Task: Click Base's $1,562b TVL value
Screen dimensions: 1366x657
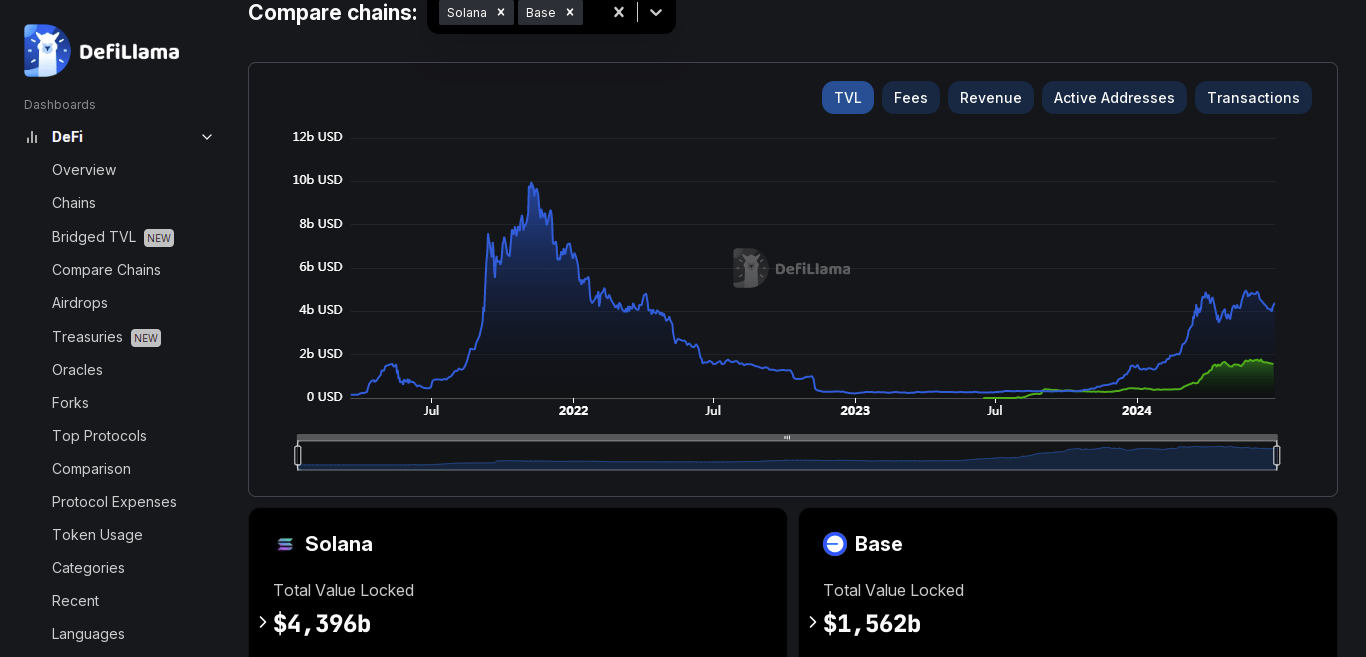Action: tap(872, 623)
